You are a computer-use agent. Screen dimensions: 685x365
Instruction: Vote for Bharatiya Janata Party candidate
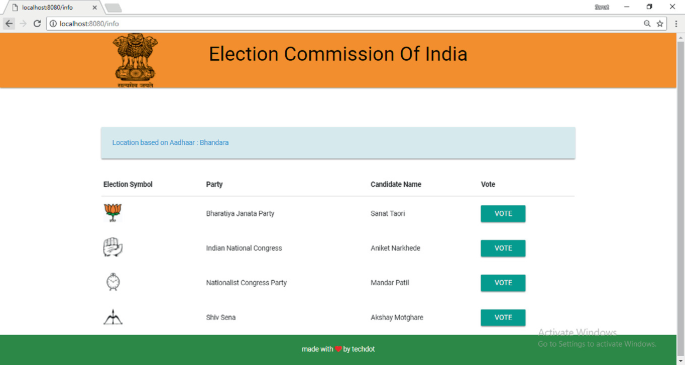tap(503, 213)
